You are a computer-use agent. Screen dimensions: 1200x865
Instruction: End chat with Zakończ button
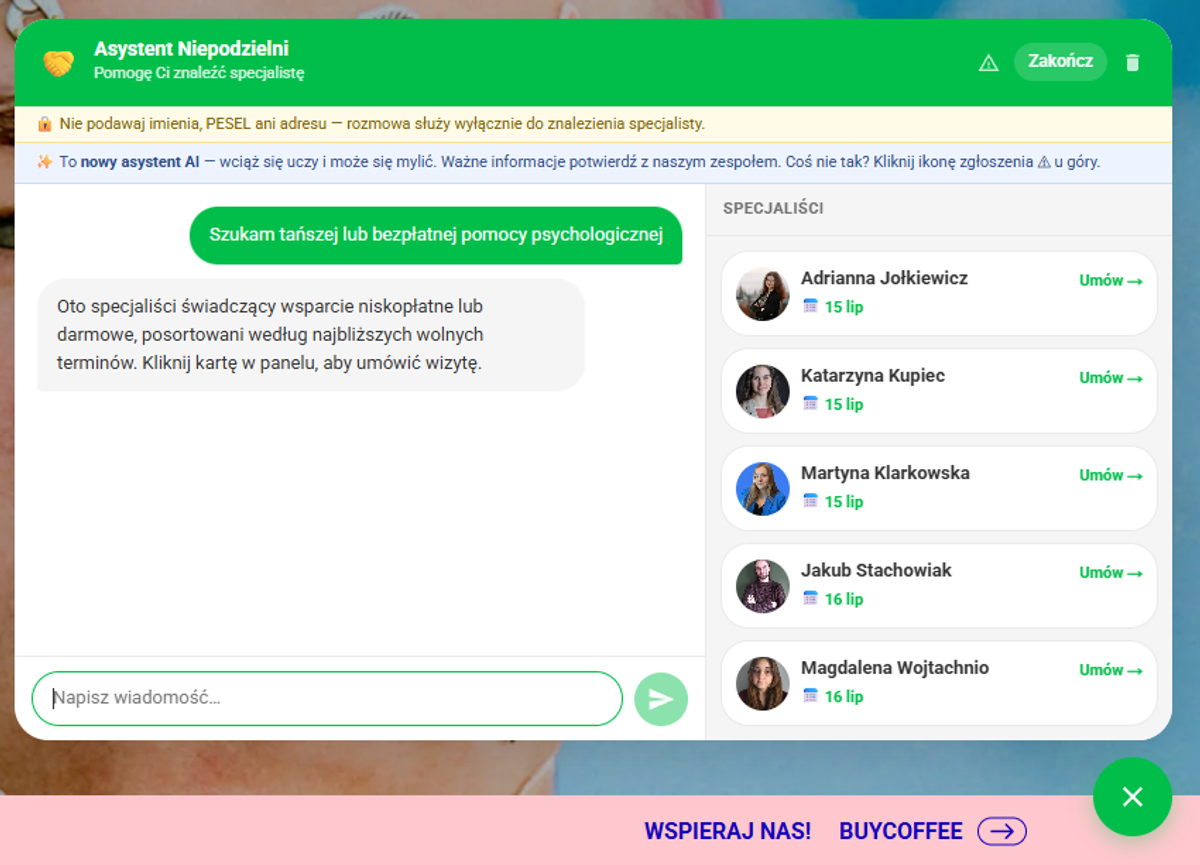coord(1060,61)
